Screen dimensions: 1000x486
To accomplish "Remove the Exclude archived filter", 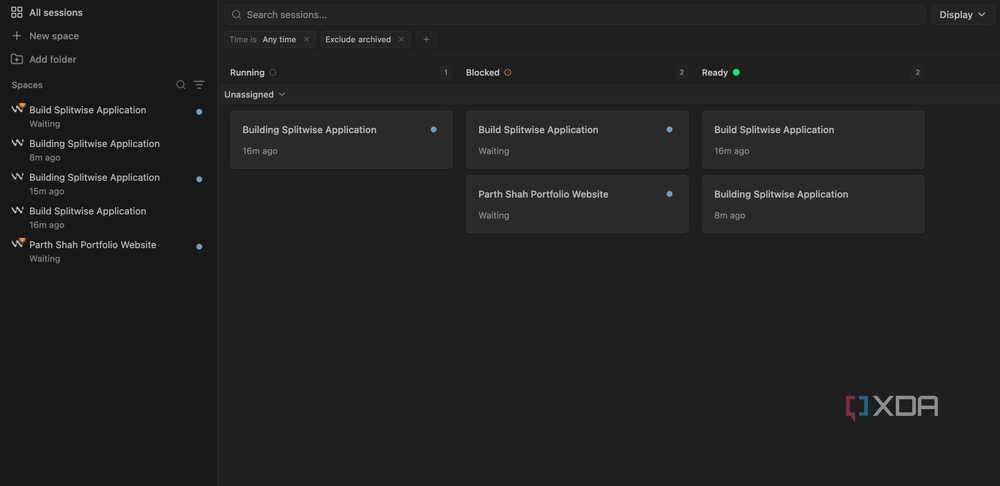I will tap(401, 40).
